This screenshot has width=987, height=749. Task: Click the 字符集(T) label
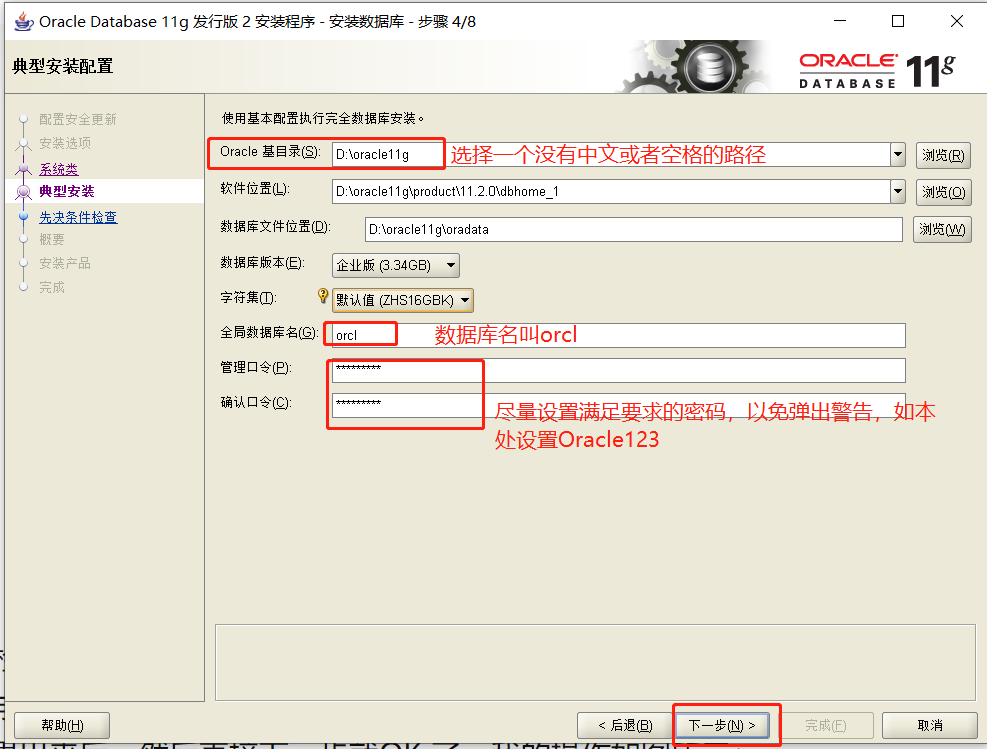pyautogui.click(x=248, y=297)
